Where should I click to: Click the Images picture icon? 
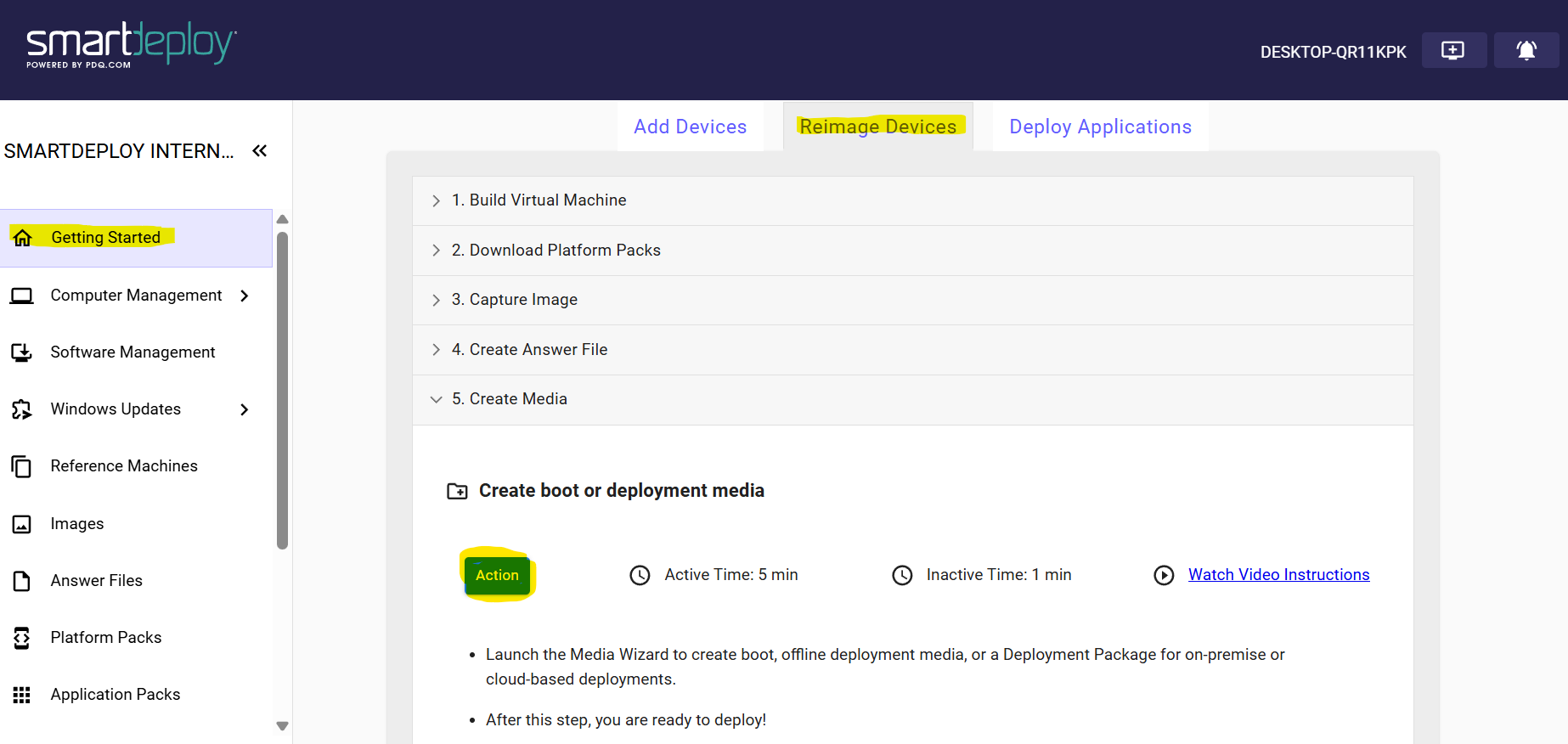[x=22, y=524]
